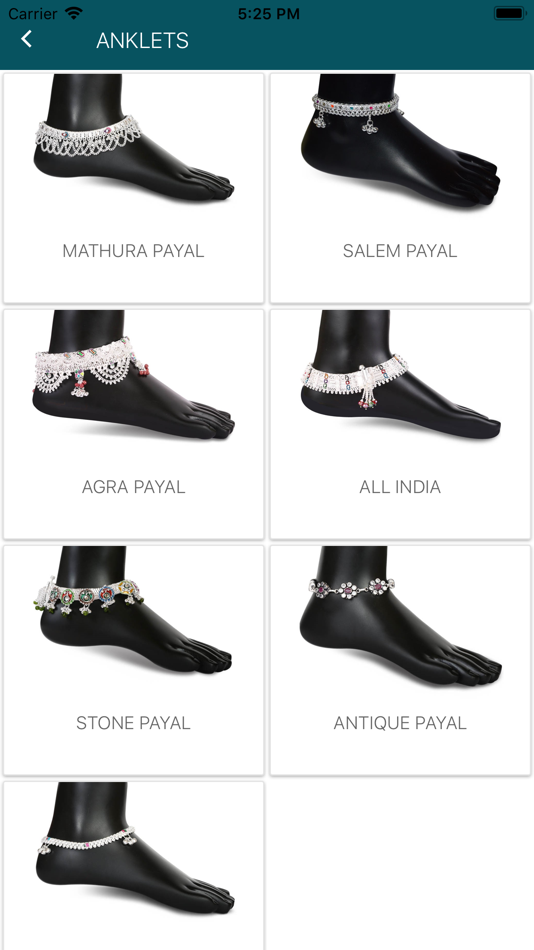Open the All India anklet image
Screen dimensions: 534x950
pyautogui.click(x=400, y=375)
